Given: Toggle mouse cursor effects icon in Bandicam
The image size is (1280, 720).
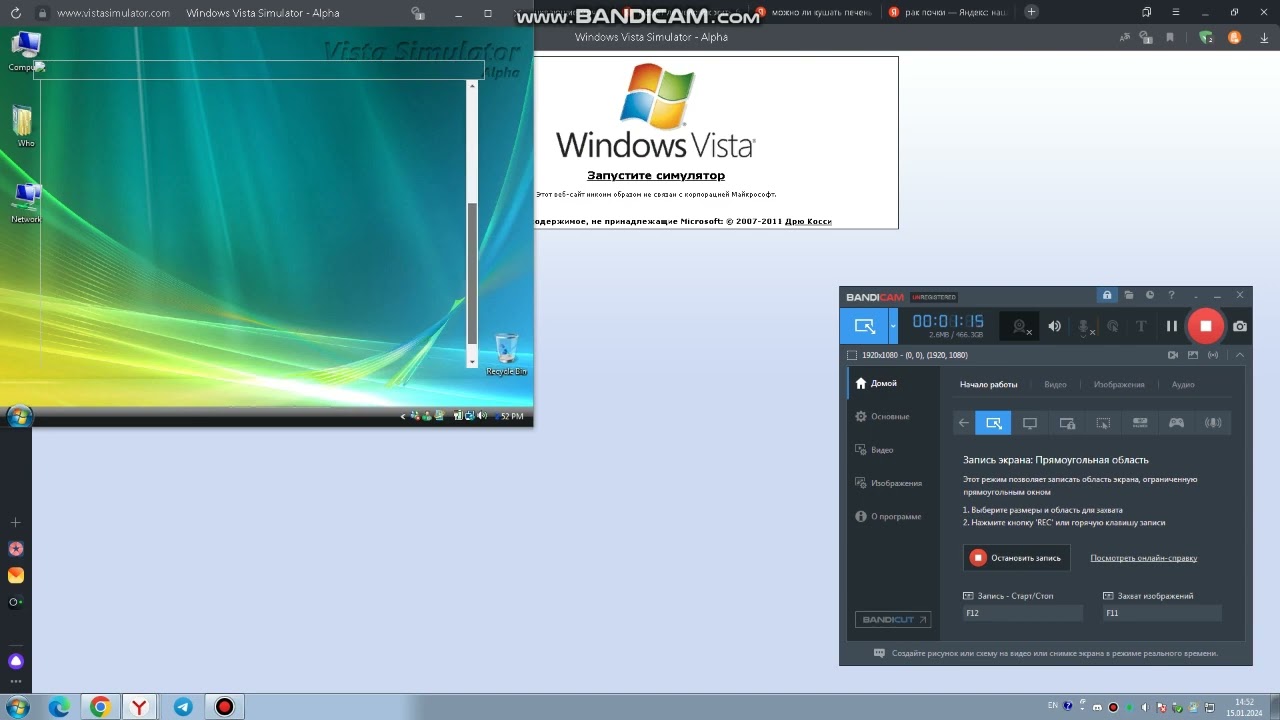Looking at the screenshot, I should pyautogui.click(x=1112, y=326).
